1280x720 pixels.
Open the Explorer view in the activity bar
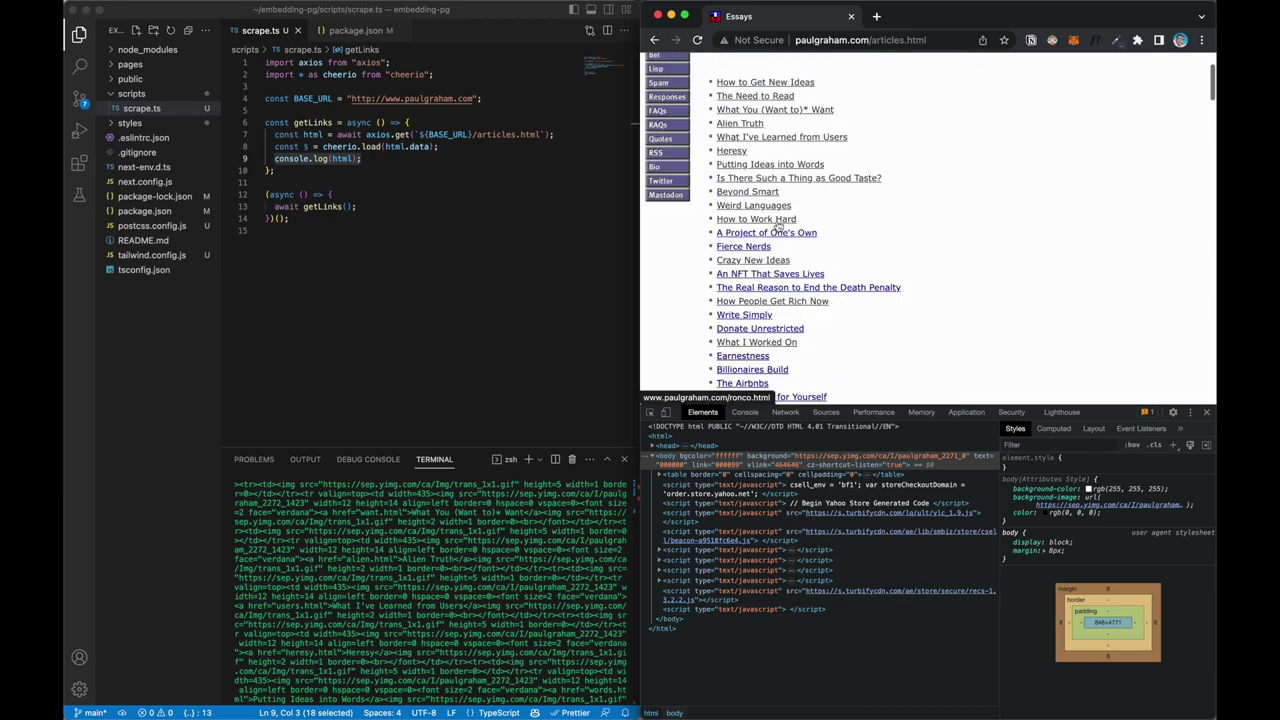(x=79, y=34)
